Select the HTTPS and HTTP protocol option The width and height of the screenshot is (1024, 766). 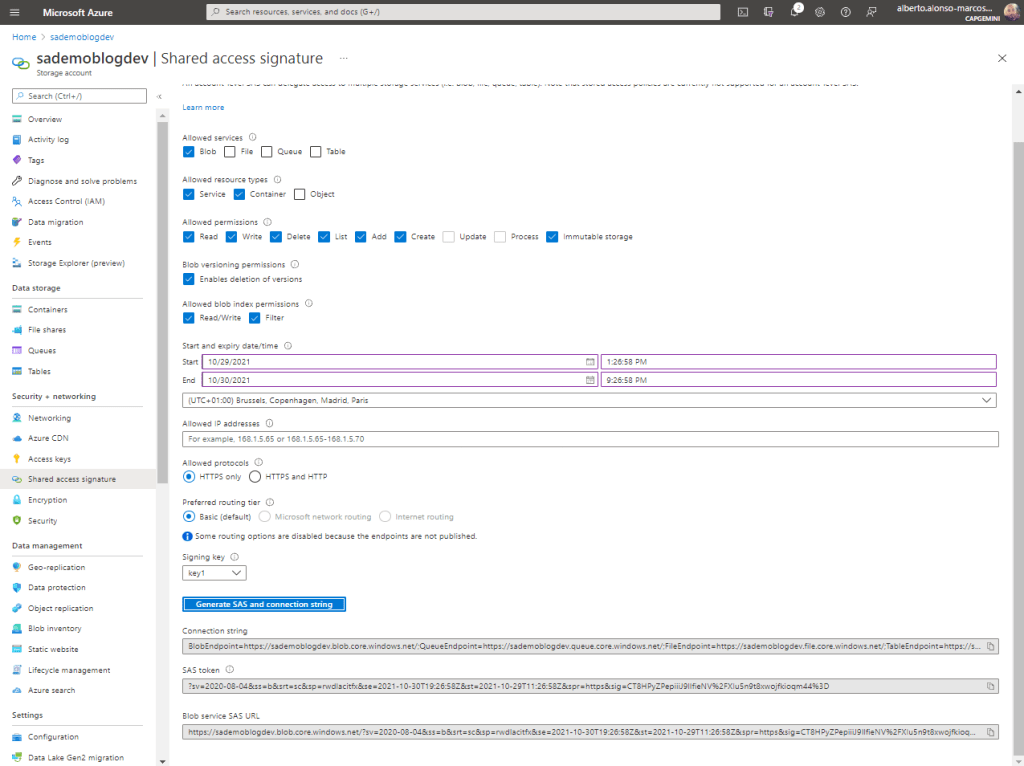256,477
